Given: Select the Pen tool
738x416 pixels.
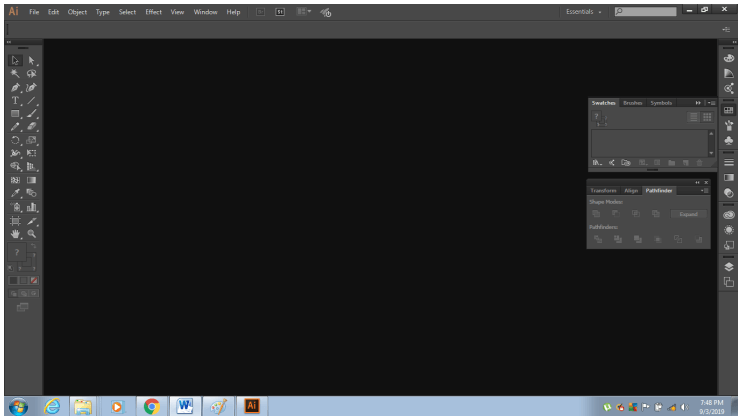Looking at the screenshot, I should click(15, 87).
